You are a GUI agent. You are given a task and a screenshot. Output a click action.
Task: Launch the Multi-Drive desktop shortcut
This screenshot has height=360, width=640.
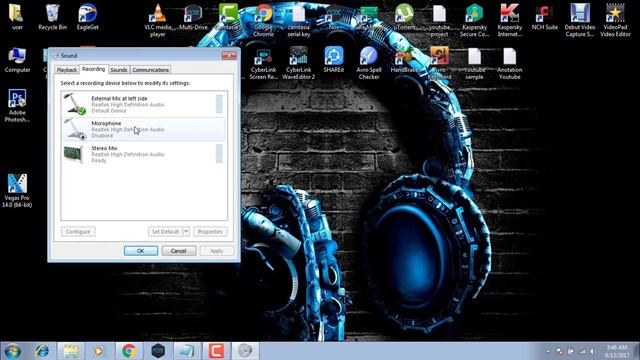coord(193,17)
